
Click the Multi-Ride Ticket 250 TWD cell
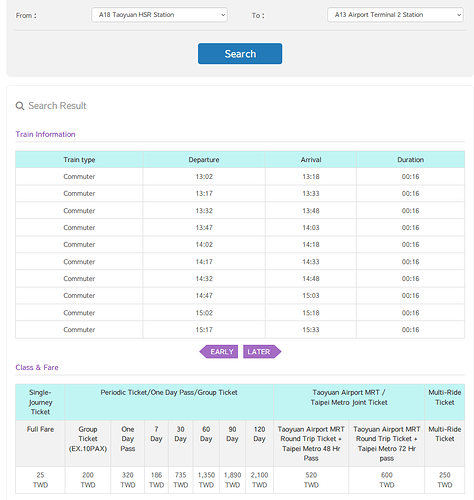(445, 480)
